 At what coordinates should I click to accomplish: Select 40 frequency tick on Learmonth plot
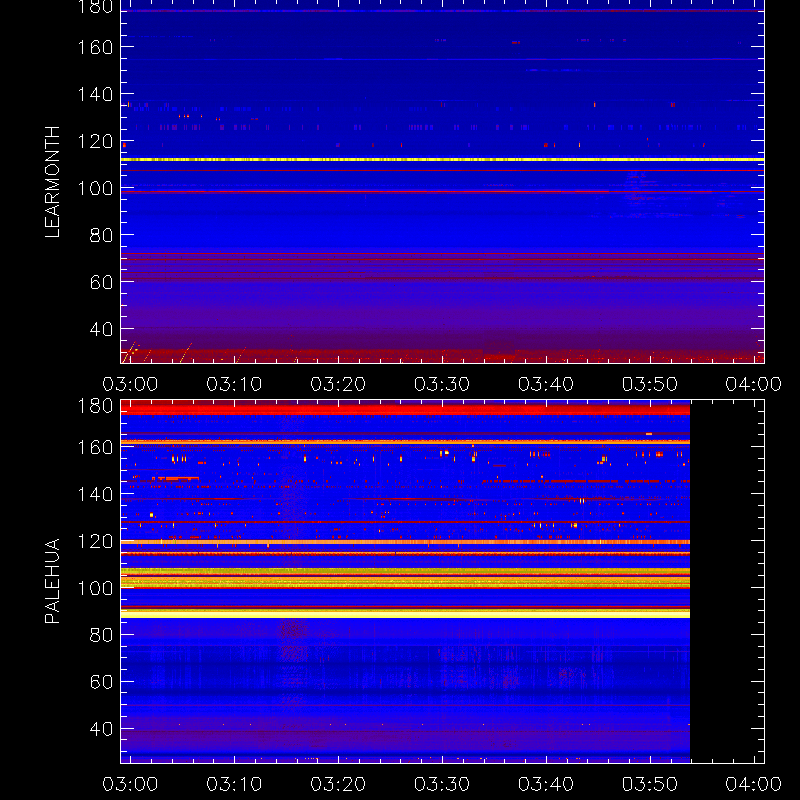pyautogui.click(x=102, y=329)
